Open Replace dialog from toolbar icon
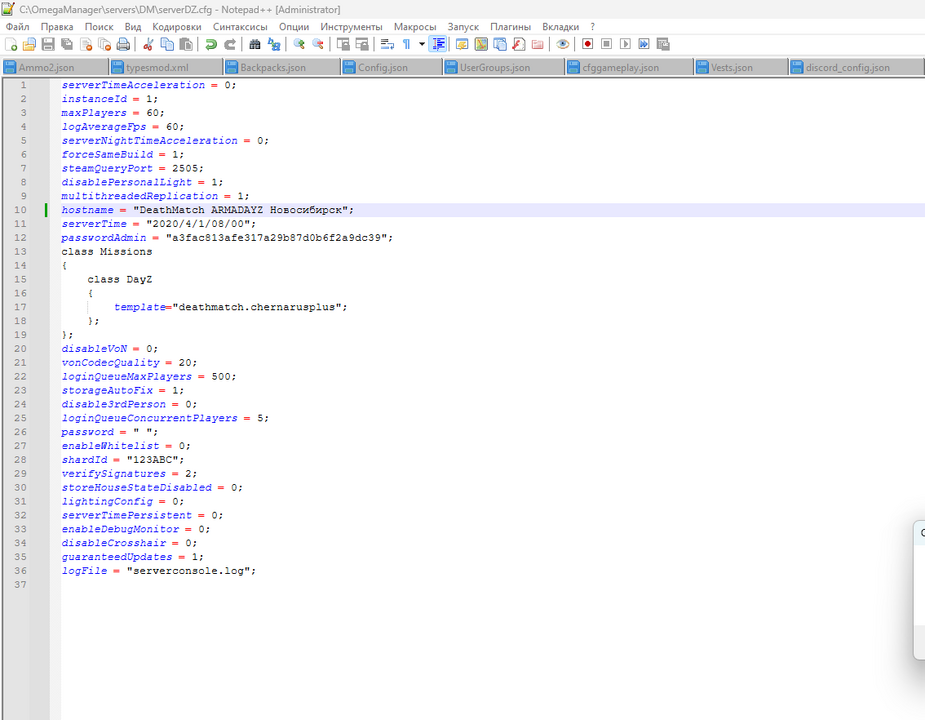Viewport: 925px width, 720px height. pos(274,44)
